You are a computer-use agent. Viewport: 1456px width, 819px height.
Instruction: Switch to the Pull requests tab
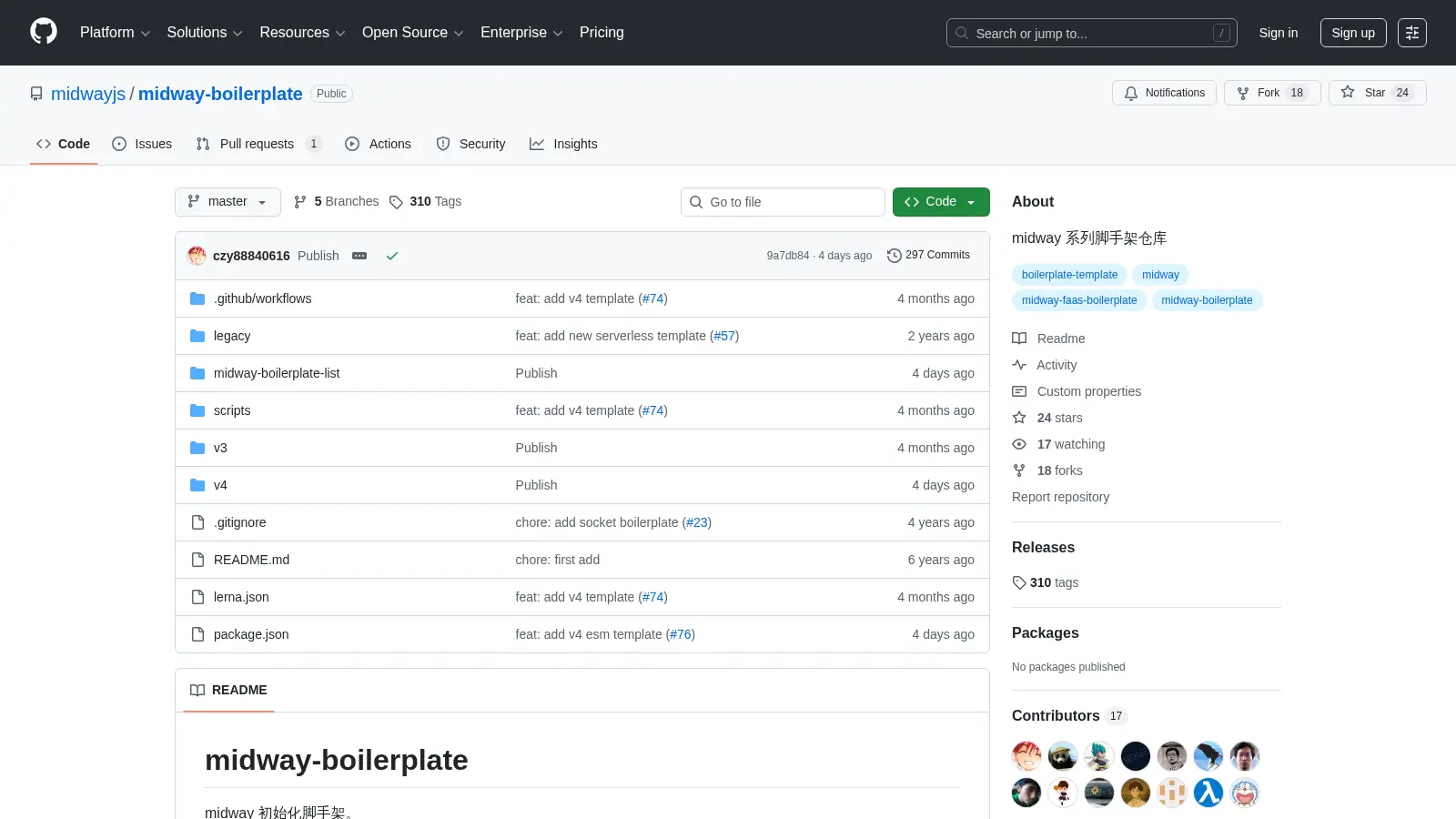258,144
